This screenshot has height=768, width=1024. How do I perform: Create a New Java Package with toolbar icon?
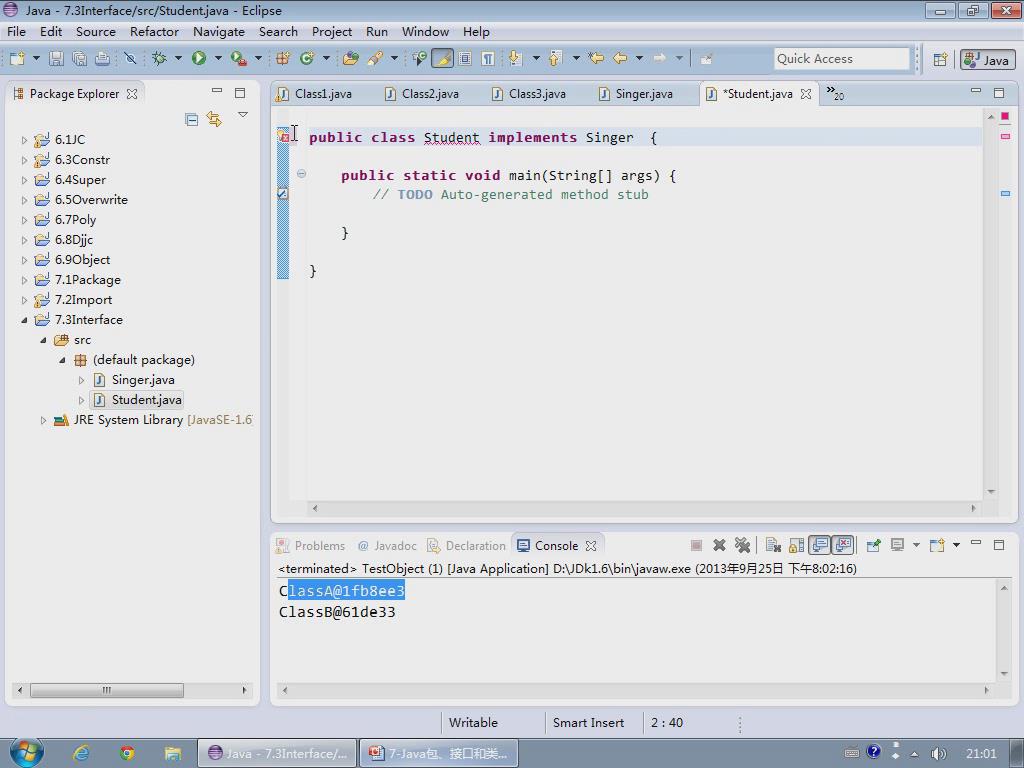click(283, 59)
